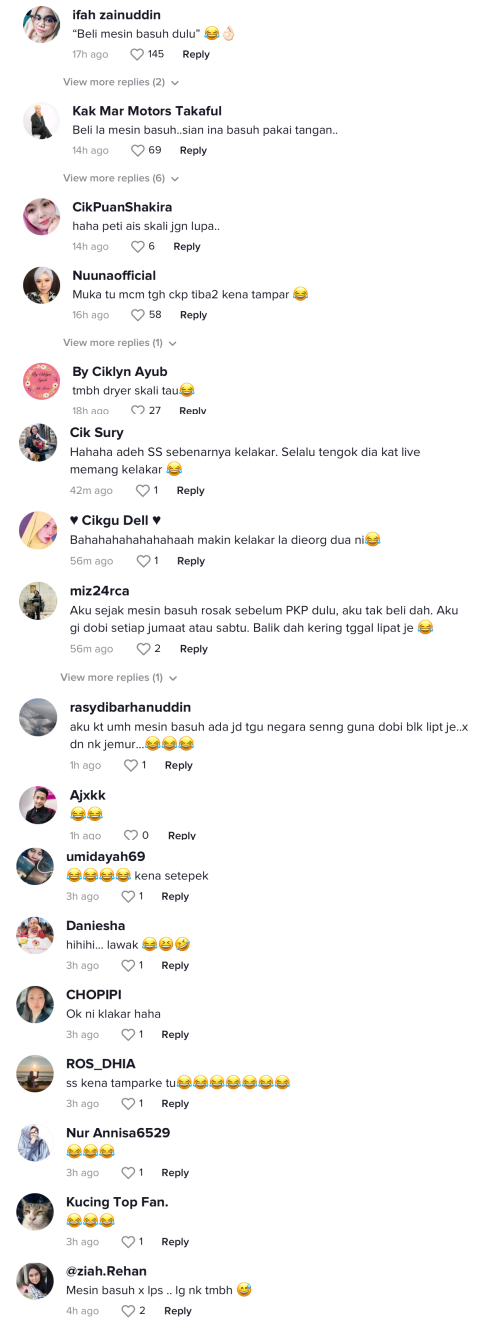This screenshot has width=500, height=1324.
Task: Reply to rasydibarhanuddin's comment
Action: 178,765
